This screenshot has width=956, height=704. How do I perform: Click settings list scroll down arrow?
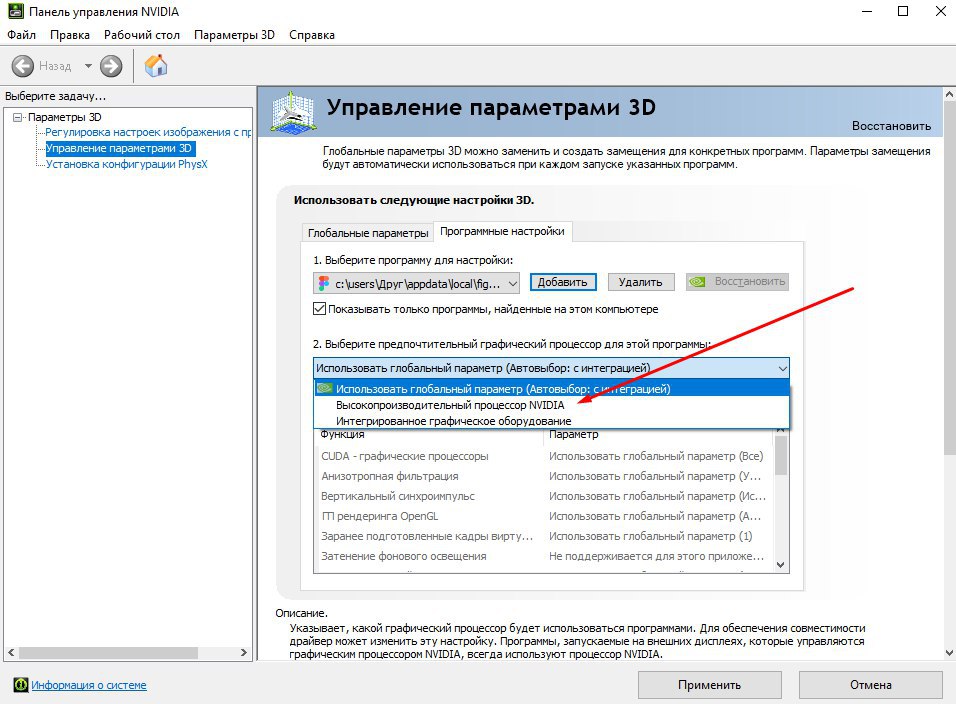click(780, 565)
